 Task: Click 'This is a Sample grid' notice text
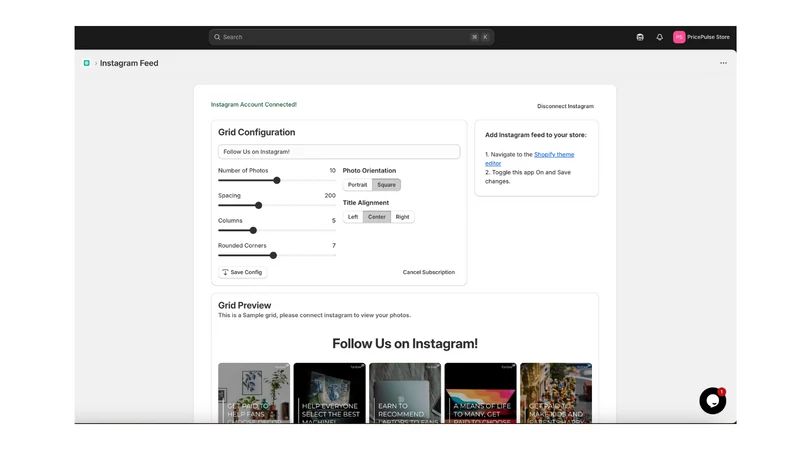coord(314,315)
